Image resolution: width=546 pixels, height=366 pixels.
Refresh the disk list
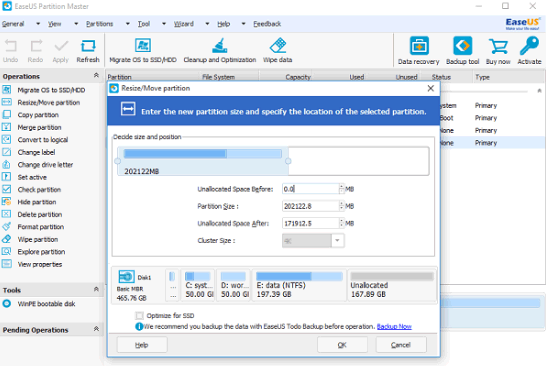(x=88, y=51)
